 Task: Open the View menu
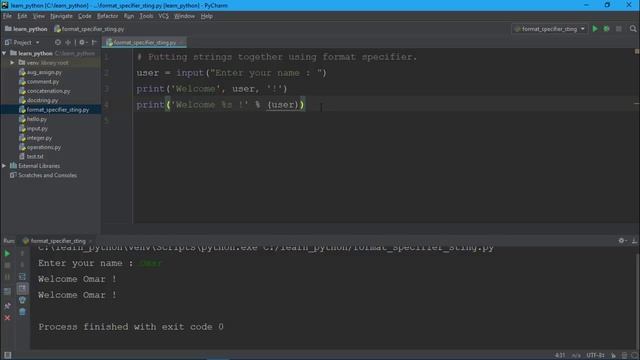[39, 16]
